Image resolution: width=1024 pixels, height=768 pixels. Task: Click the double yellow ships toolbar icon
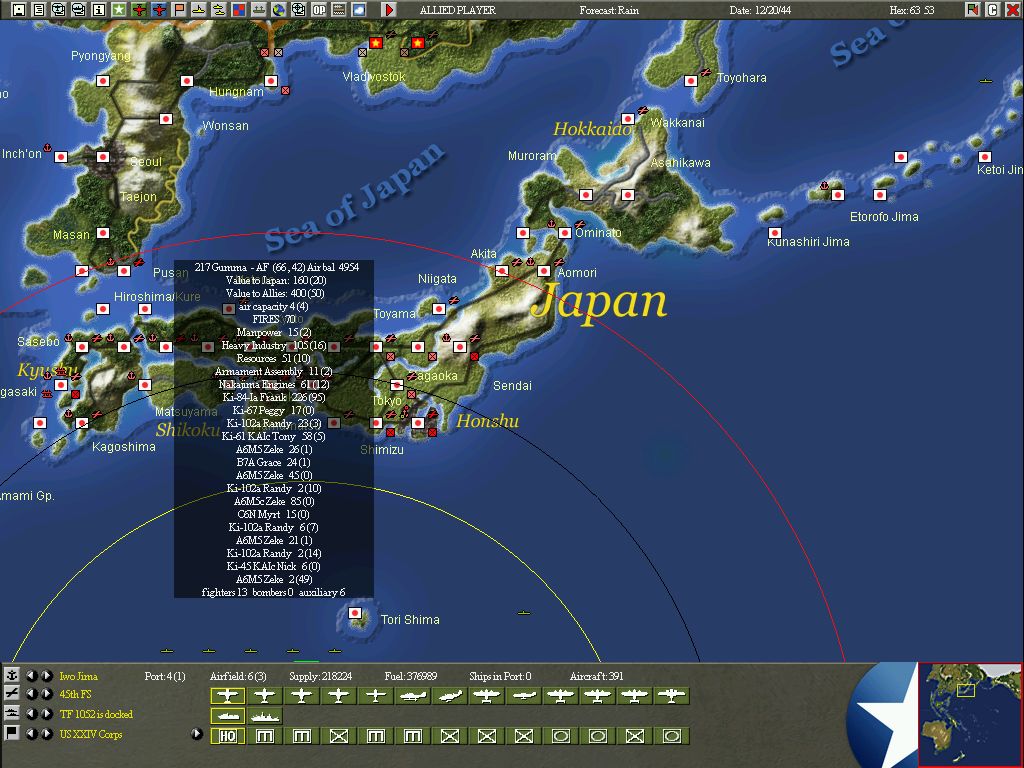tap(219, 10)
